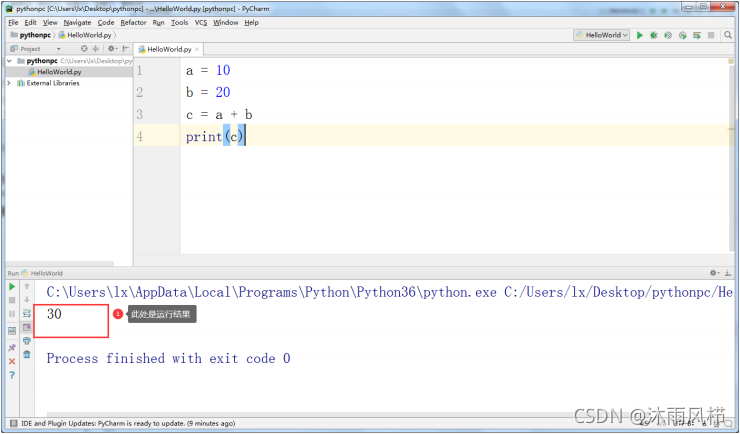Image resolution: width=740 pixels, height=434 pixels.
Task: Select the pythonpc folder in Project tree
Action: (42, 61)
